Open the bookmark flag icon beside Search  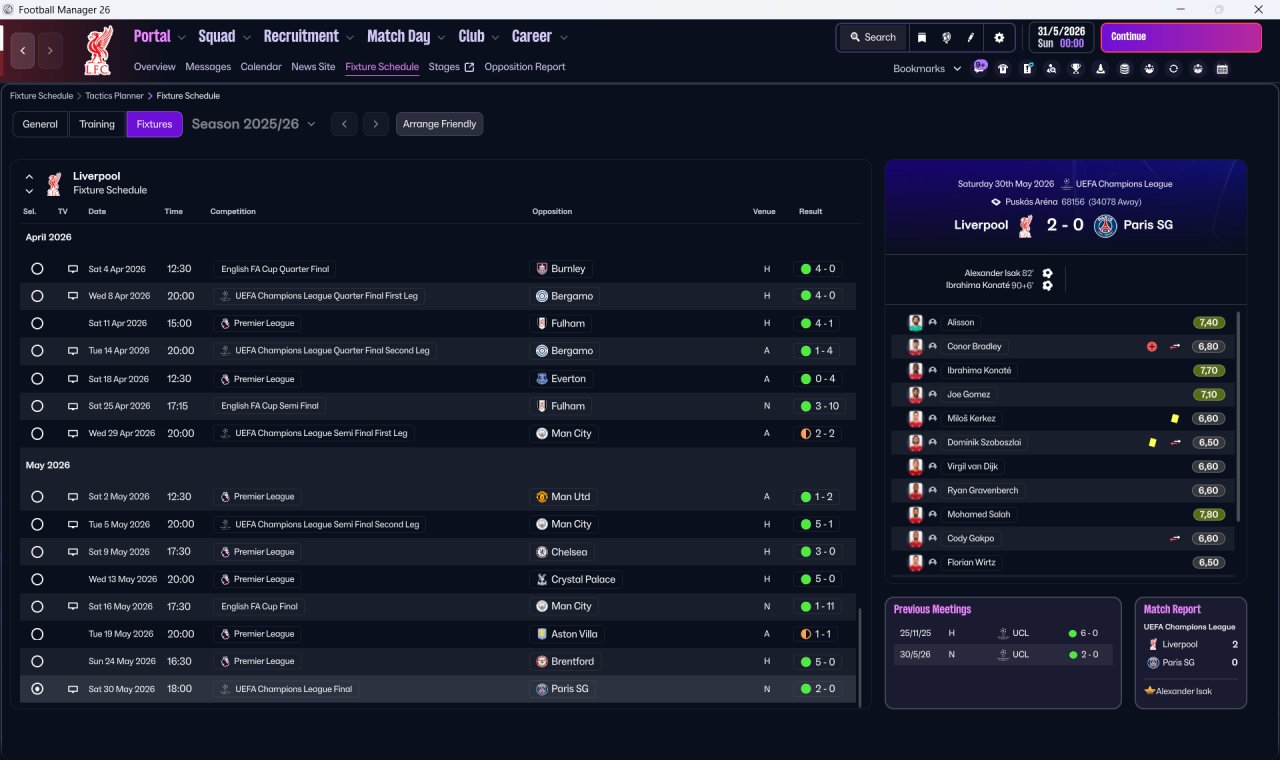[922, 37]
